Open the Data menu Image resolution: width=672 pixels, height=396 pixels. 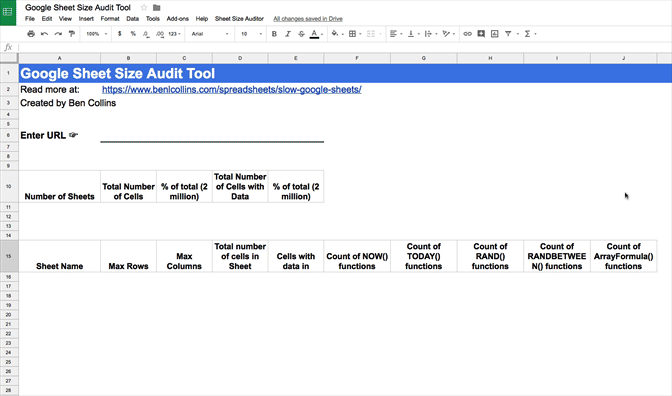point(132,19)
